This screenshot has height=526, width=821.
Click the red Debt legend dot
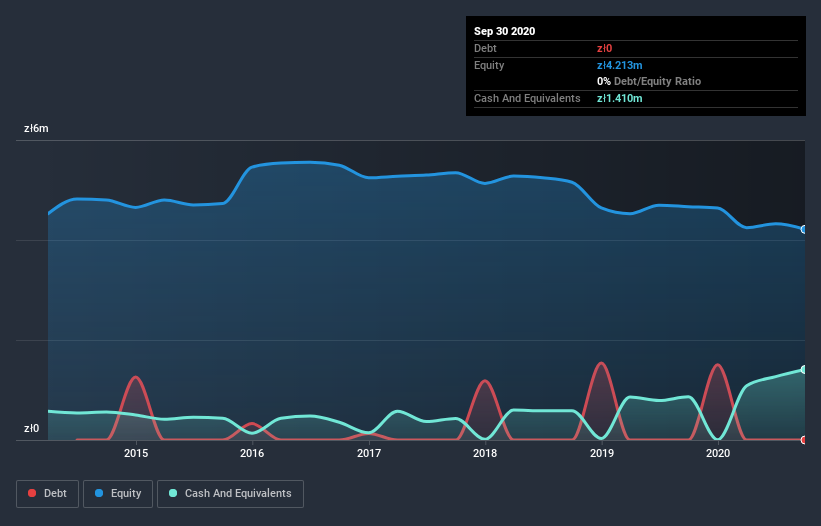coord(32,493)
